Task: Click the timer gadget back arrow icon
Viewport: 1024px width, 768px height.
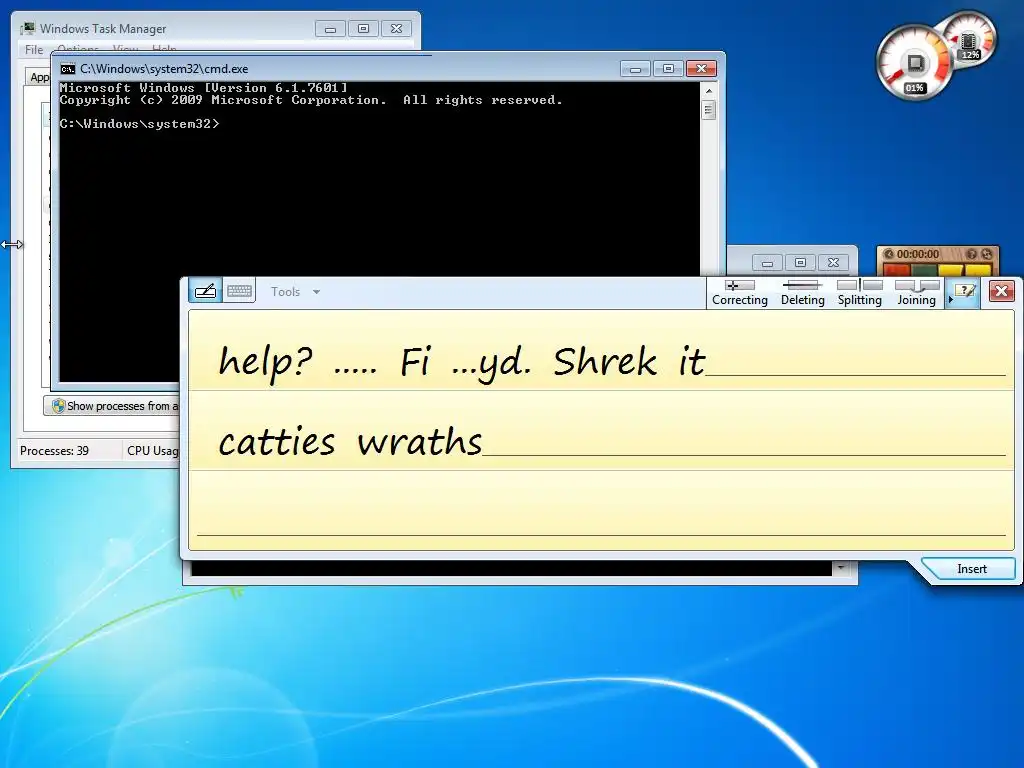Action: click(x=888, y=254)
